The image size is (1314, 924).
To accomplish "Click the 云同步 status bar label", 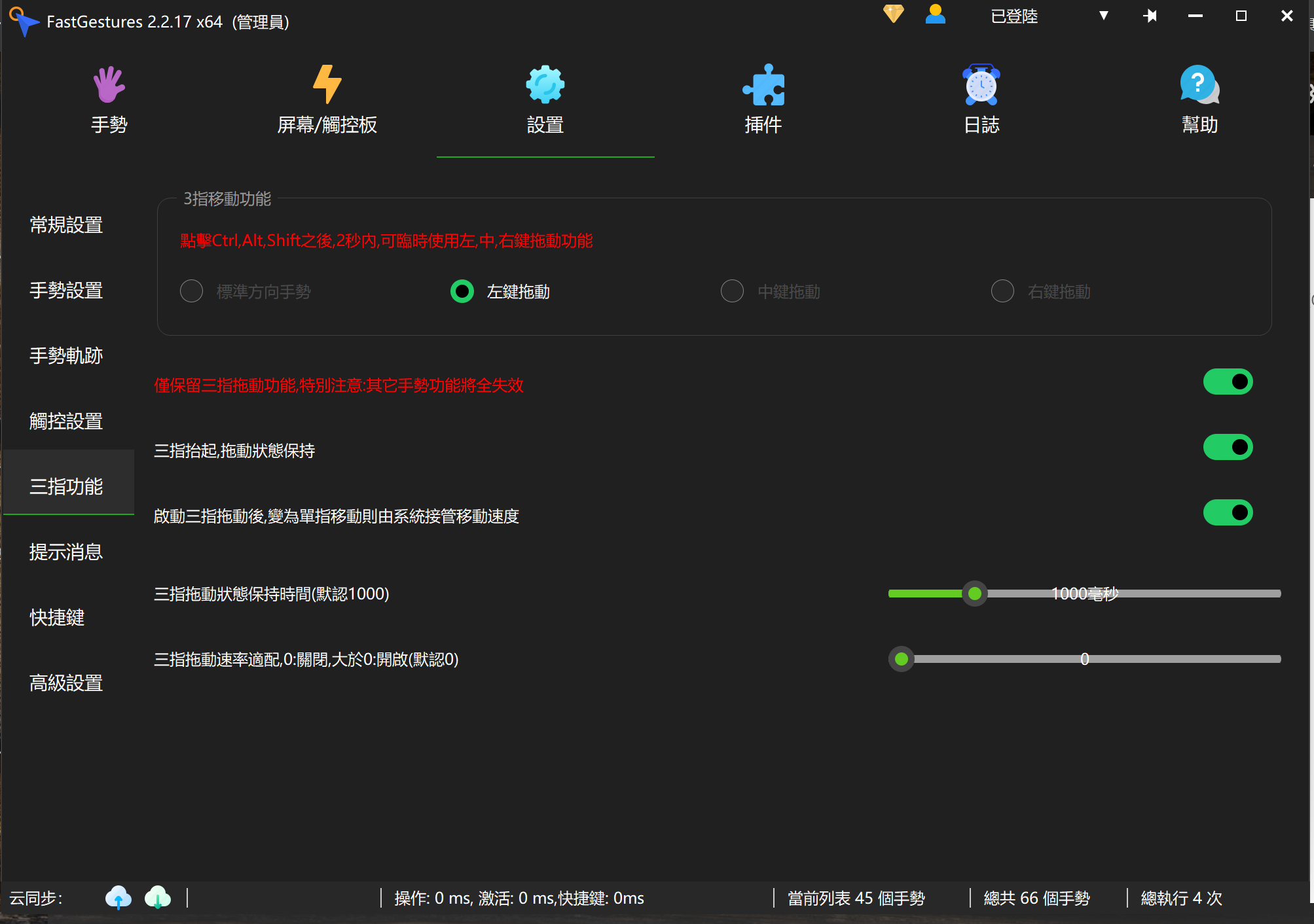I will pos(36,898).
